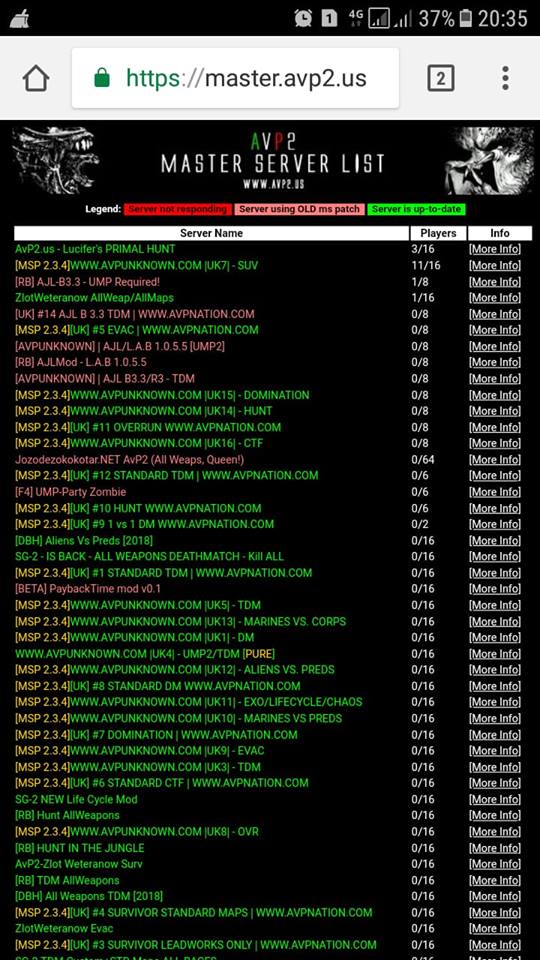The height and width of the screenshot is (960, 540).
Task: Click the master.avp2.us address bar
Action: click(235, 78)
